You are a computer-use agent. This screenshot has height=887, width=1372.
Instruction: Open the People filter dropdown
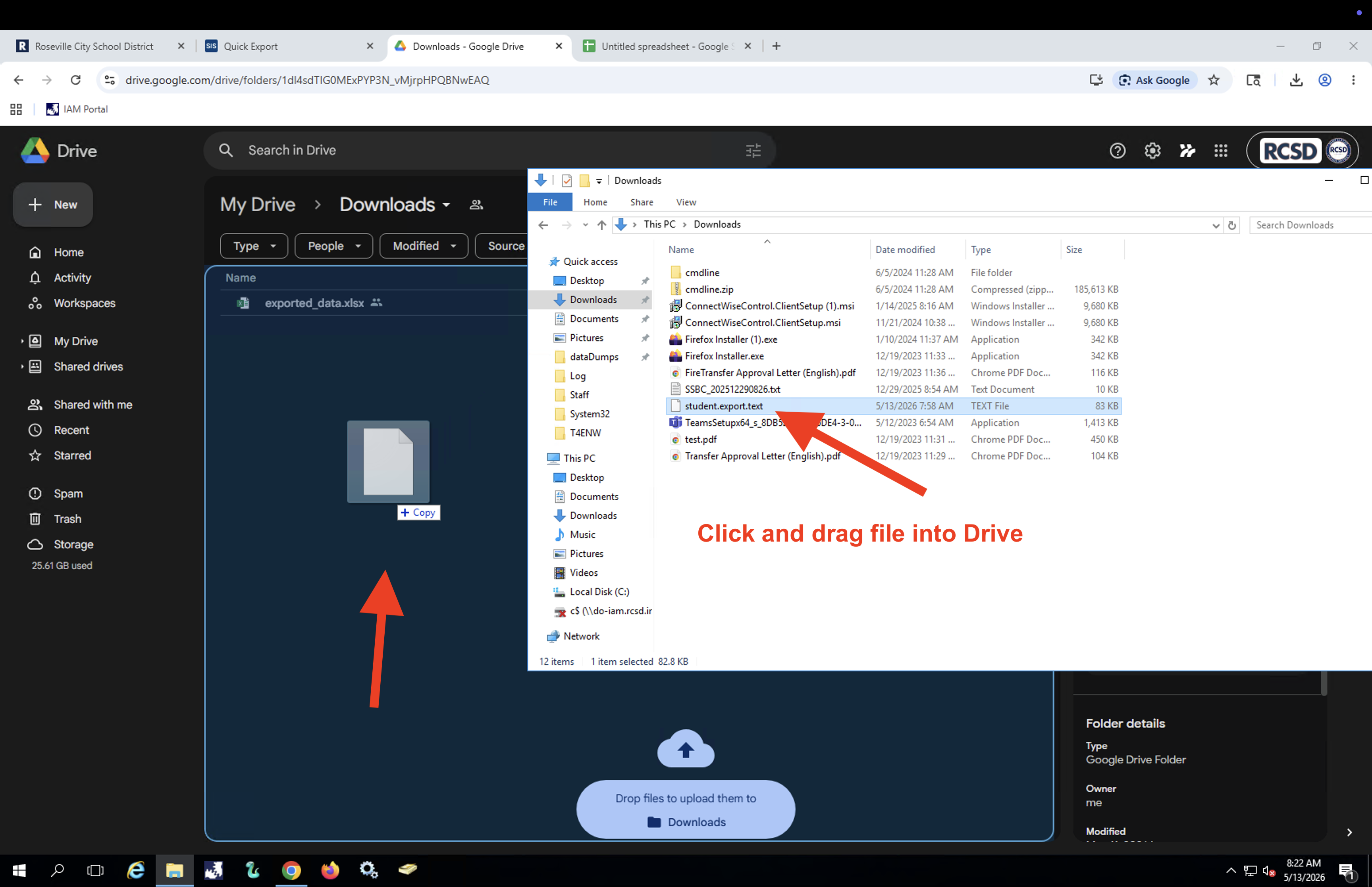click(x=334, y=246)
